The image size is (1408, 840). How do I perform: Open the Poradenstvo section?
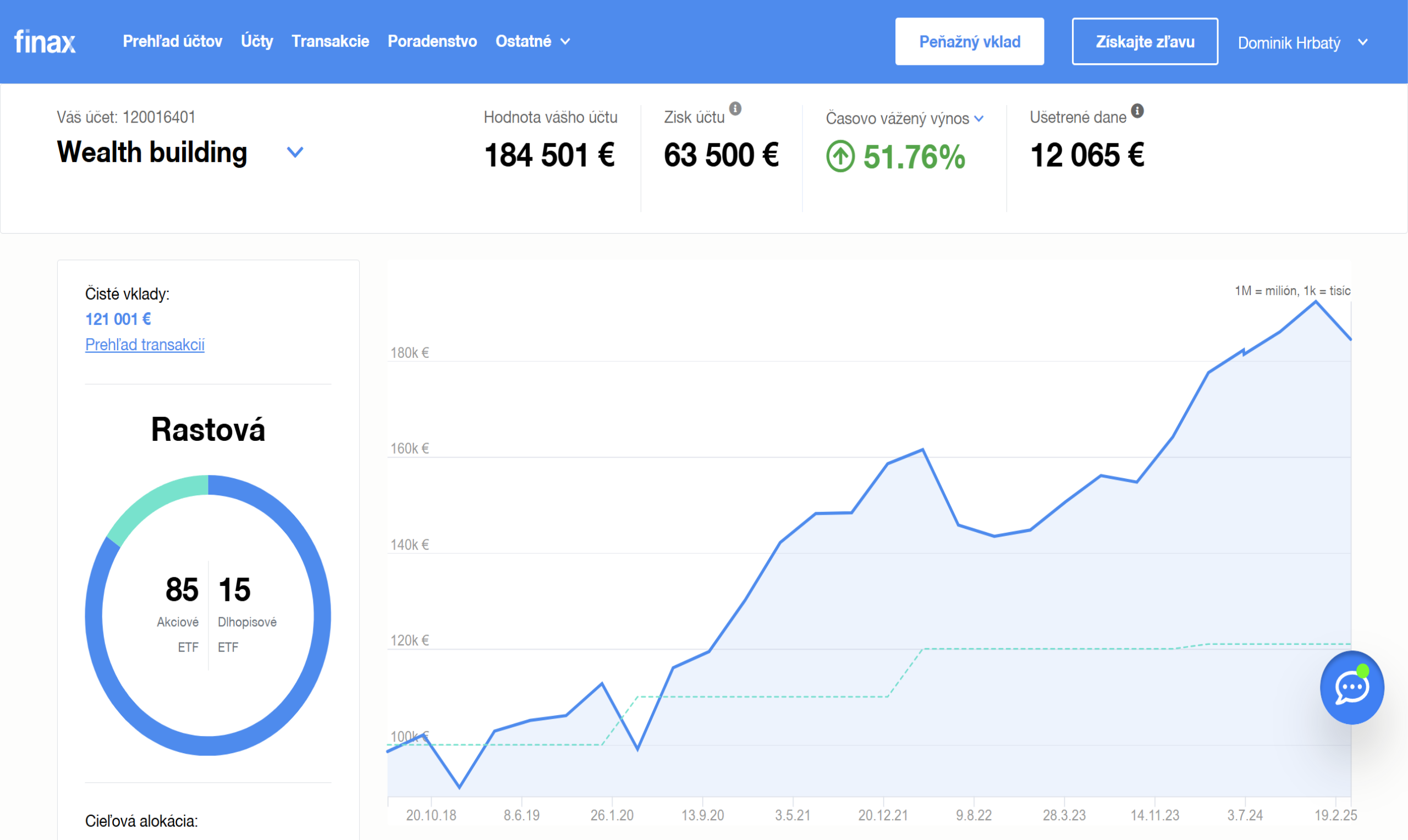(x=432, y=41)
